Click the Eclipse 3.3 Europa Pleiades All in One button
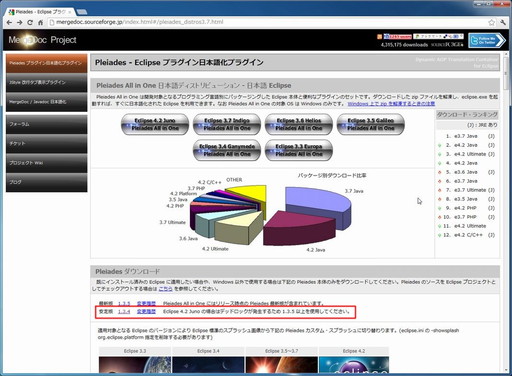Image resolution: width=512 pixels, height=376 pixels. coord(299,150)
